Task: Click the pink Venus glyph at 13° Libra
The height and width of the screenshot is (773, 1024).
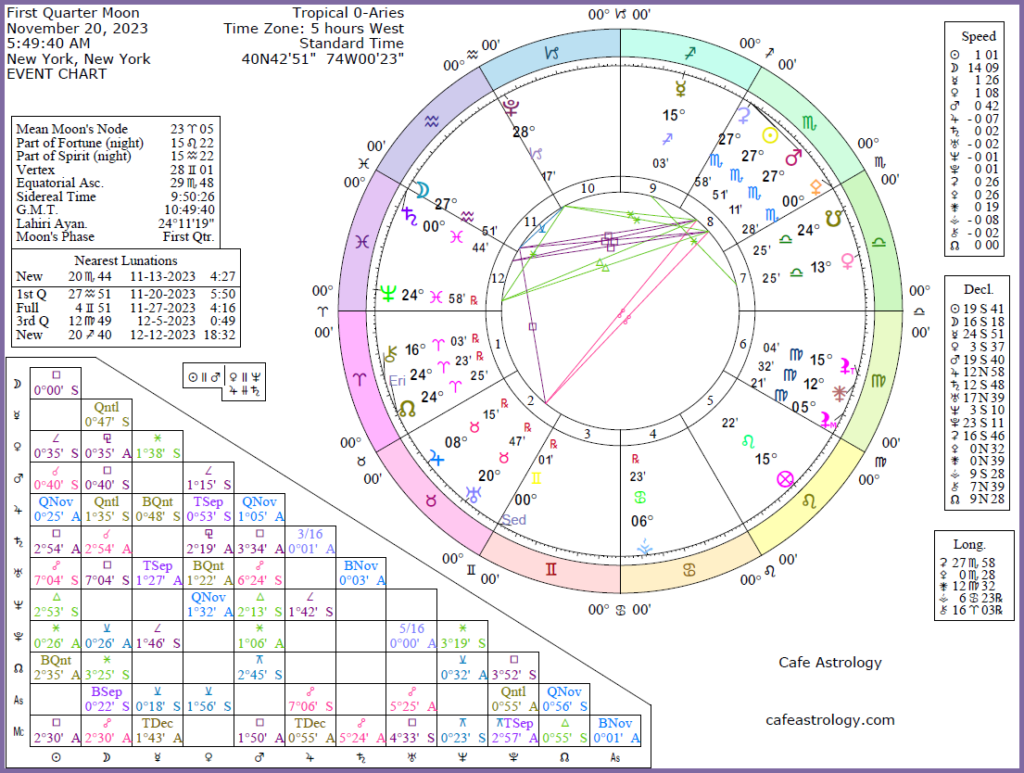Action: tap(848, 260)
